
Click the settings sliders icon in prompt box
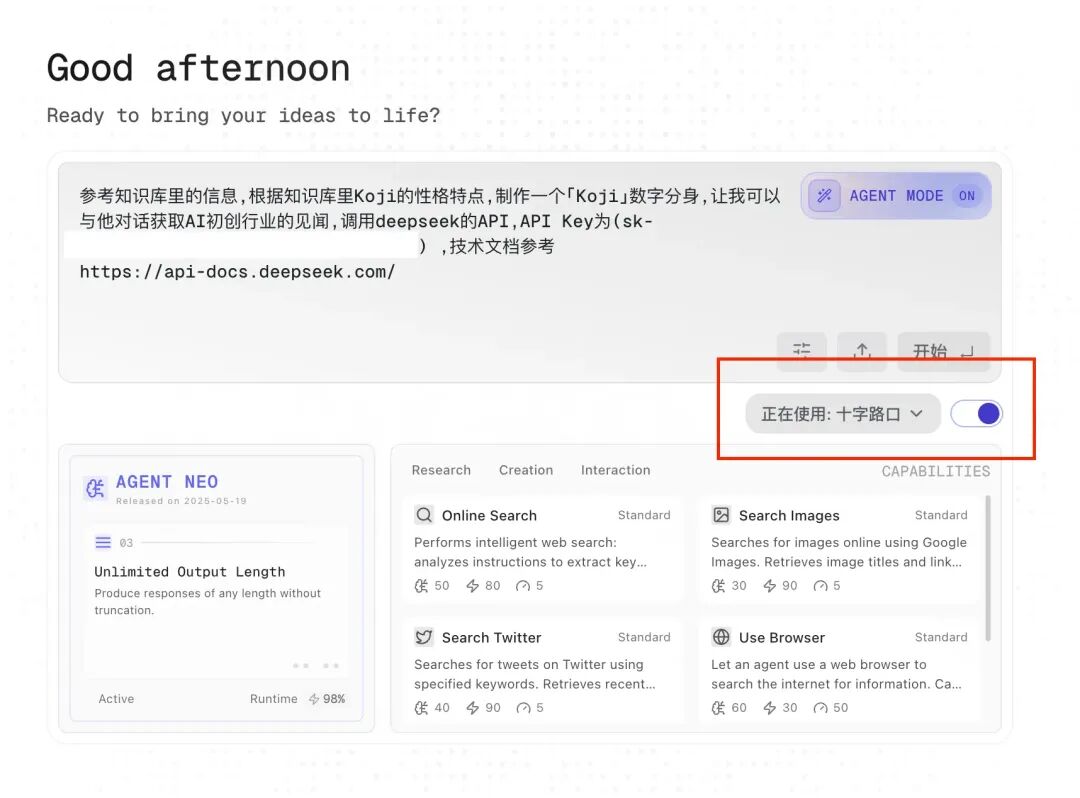click(x=801, y=350)
